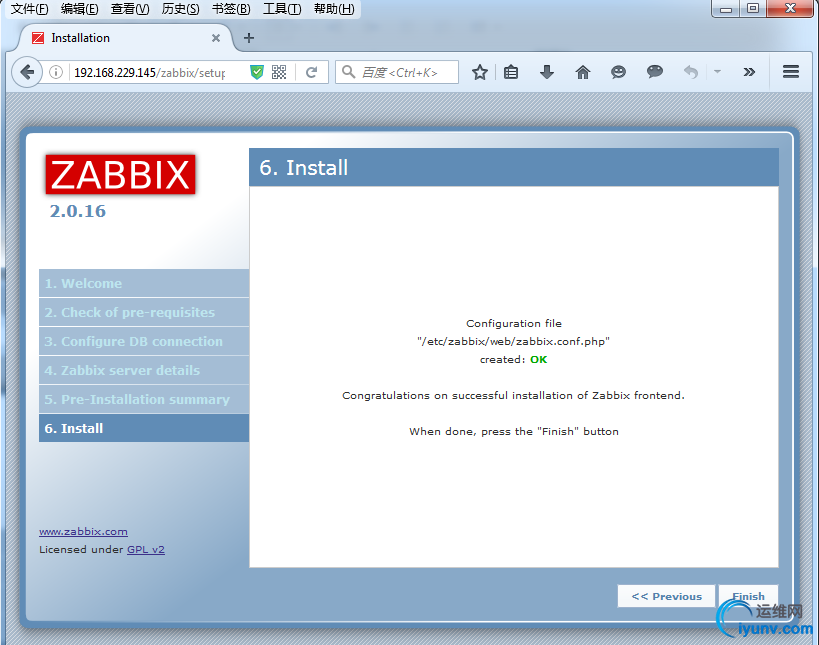Open the QR code icon in address bar
Screen dimensions: 819x645
tap(279, 72)
